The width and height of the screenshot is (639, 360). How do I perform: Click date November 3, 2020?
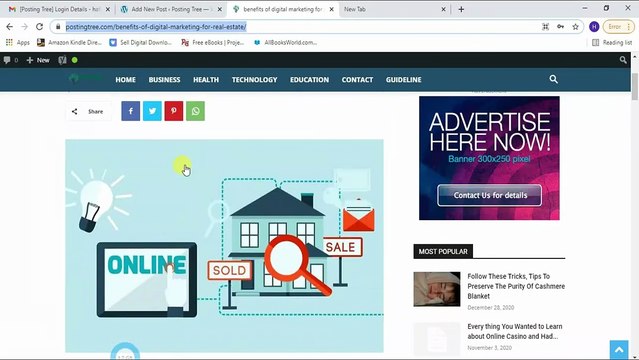(489, 348)
